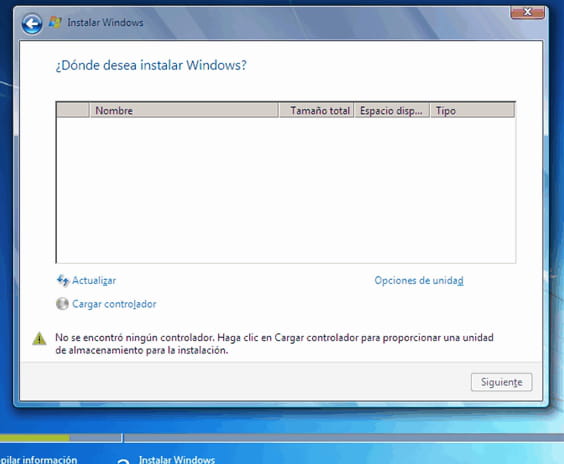
Task: Open the Actualizar link
Action: pyautogui.click(x=94, y=281)
